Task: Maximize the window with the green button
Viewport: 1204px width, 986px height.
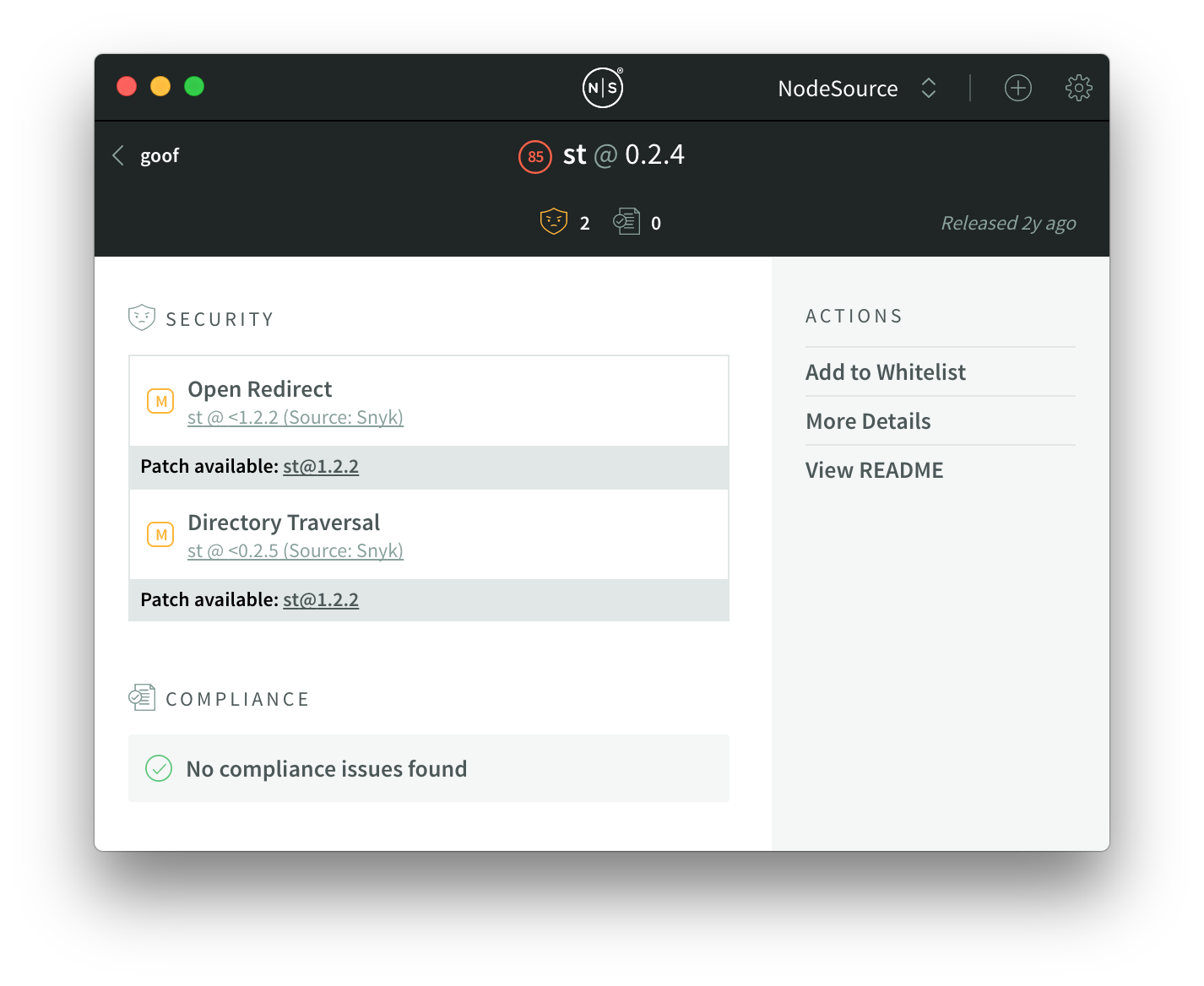Action: [x=194, y=86]
